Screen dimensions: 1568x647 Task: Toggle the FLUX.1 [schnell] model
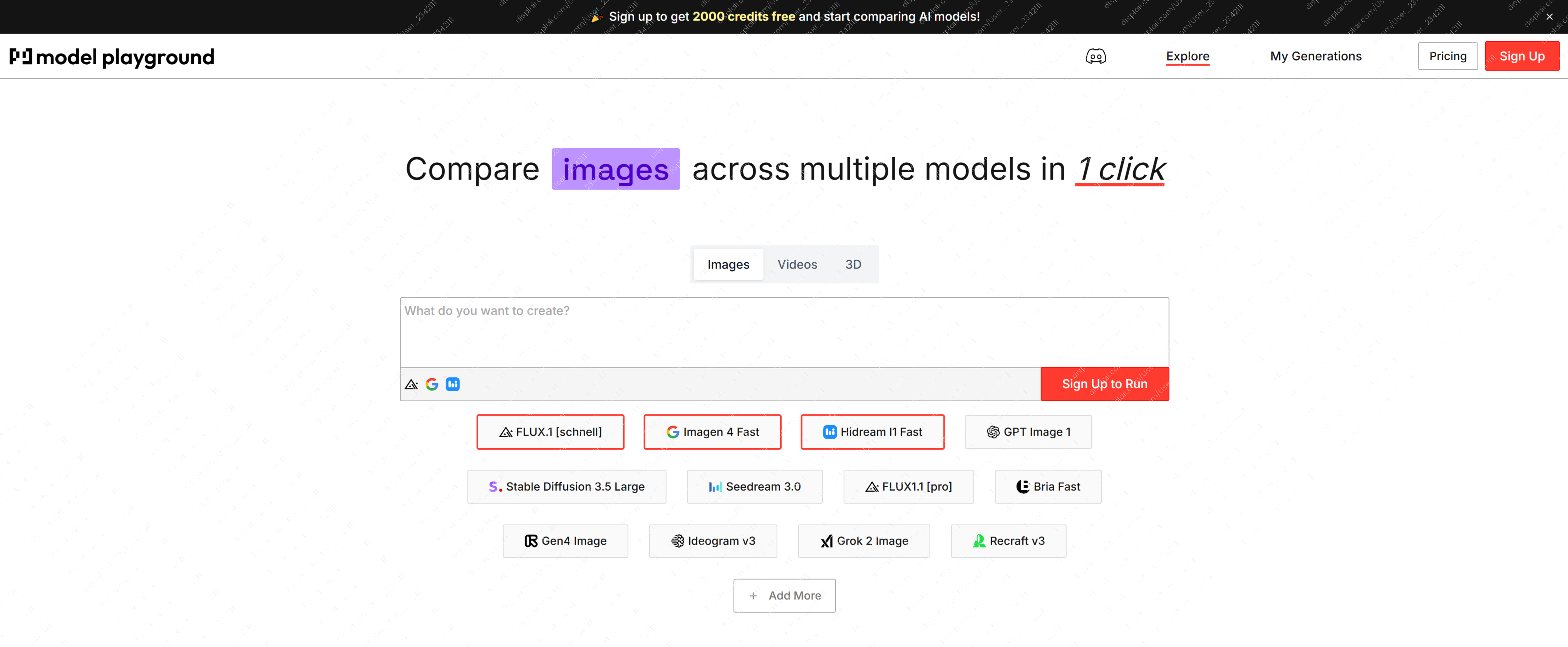(550, 432)
